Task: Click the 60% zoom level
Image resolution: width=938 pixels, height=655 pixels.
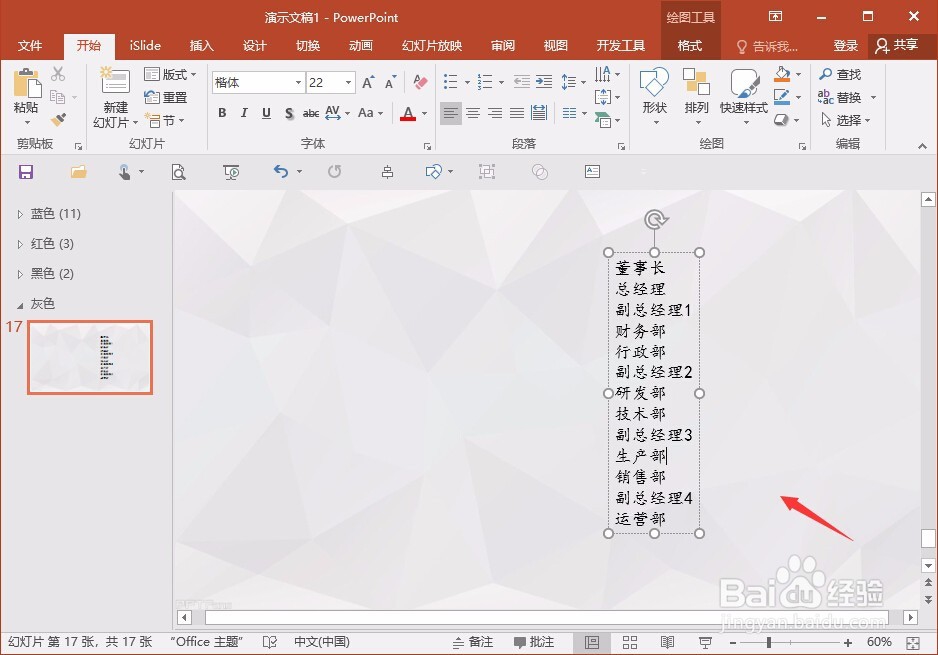Action: (879, 642)
